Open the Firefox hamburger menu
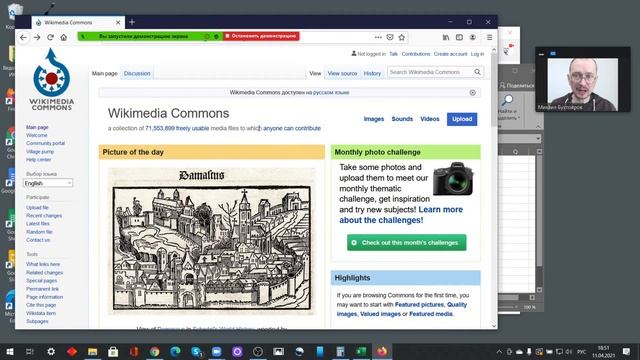Viewport: 640px width, 360px height. pos(489,37)
